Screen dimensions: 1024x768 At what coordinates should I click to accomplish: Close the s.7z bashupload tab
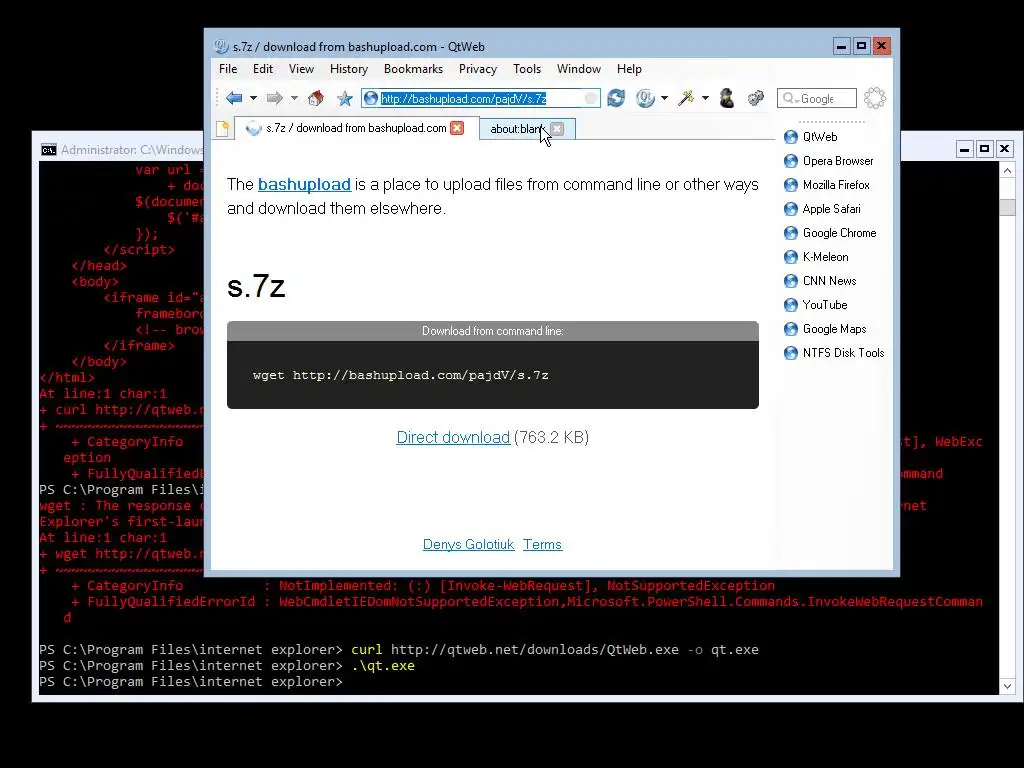tap(457, 128)
